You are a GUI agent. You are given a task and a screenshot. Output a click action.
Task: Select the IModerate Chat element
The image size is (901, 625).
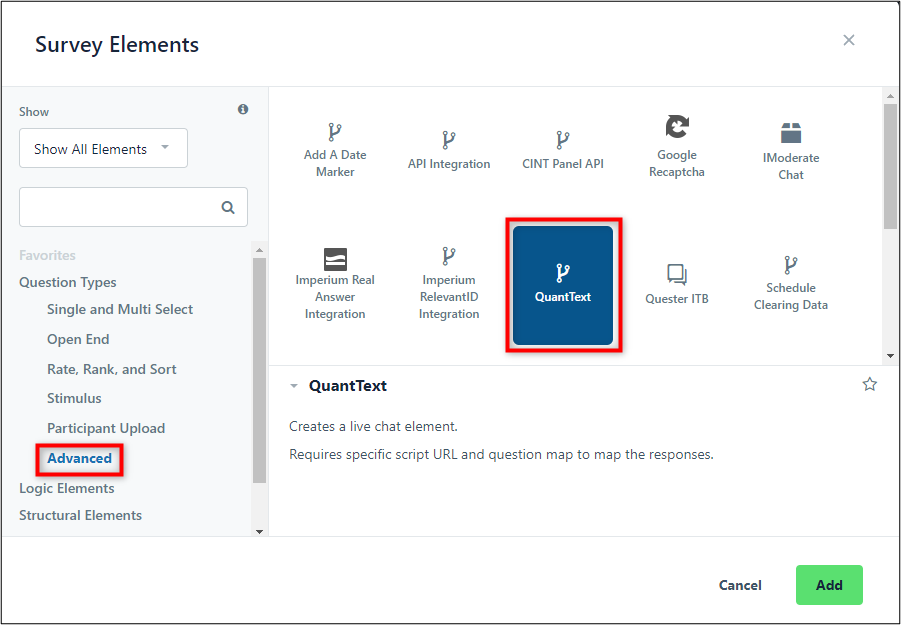(x=791, y=149)
